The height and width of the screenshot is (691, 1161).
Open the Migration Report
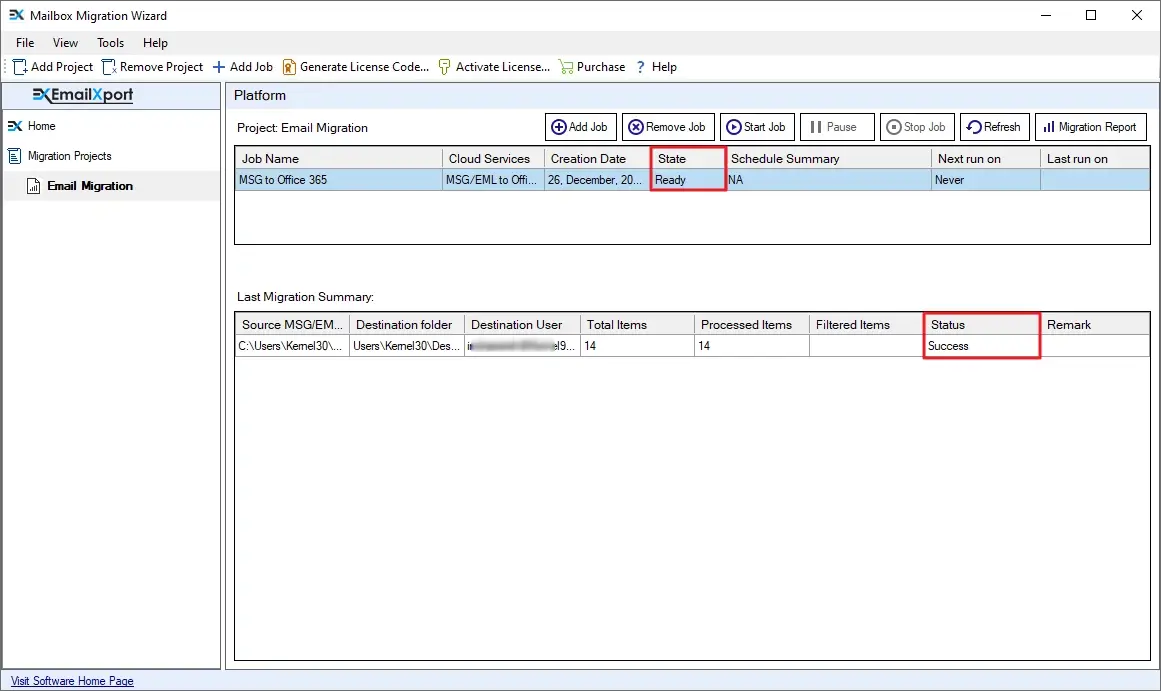click(x=1090, y=127)
